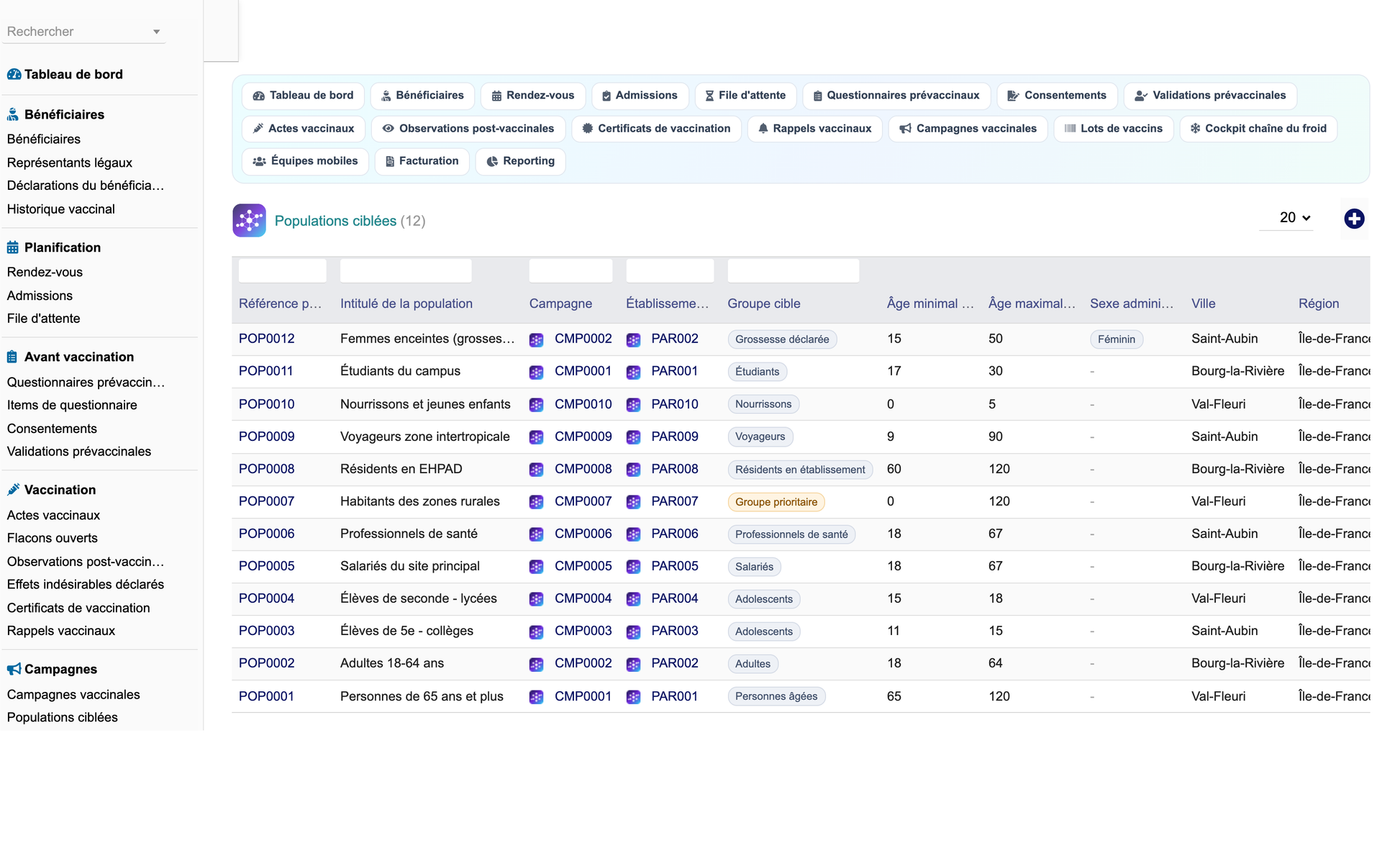Click the establishment icon beside PAR009
Viewport: 1400px width, 866px height.
point(633,437)
